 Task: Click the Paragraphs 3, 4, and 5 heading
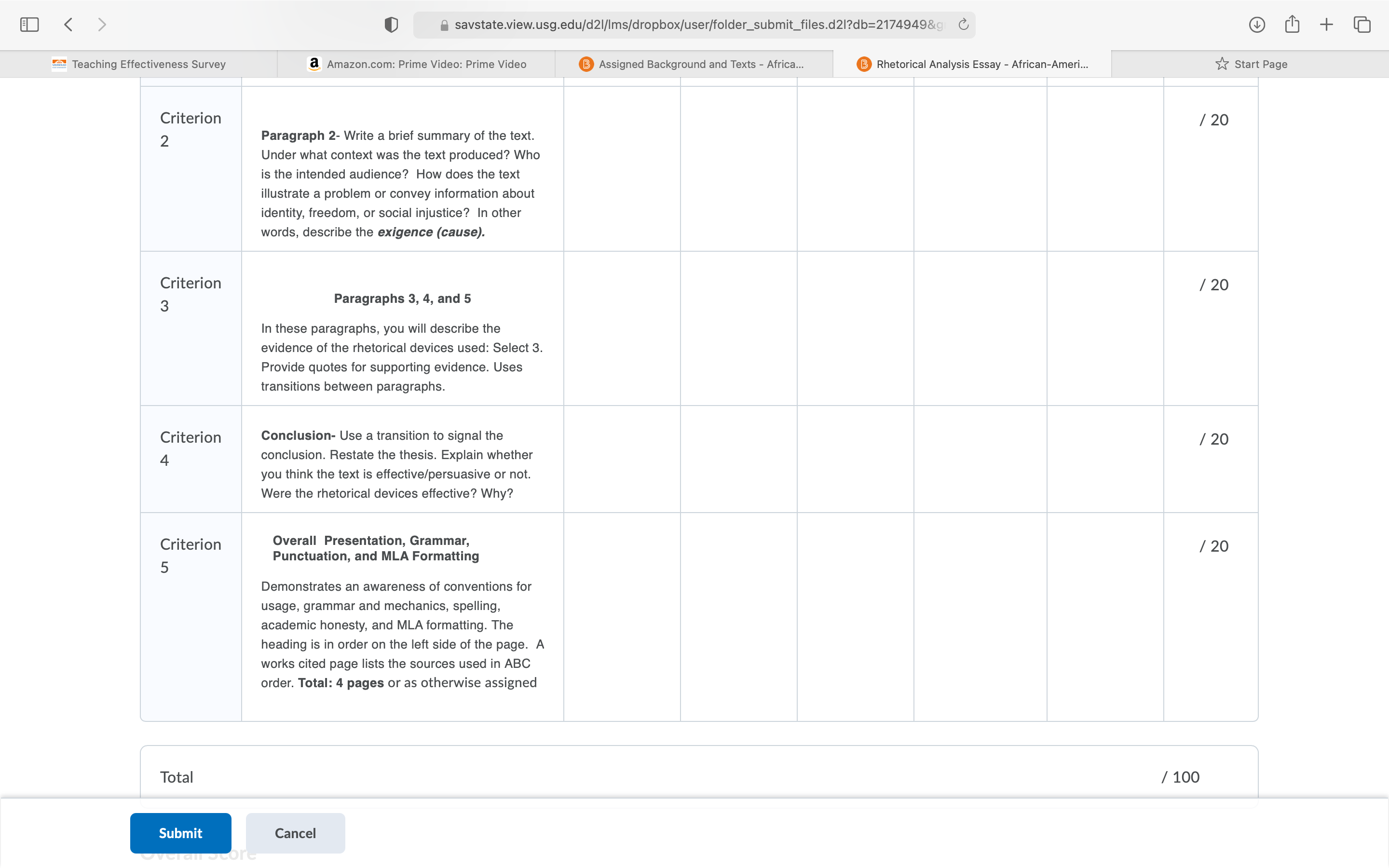402,298
